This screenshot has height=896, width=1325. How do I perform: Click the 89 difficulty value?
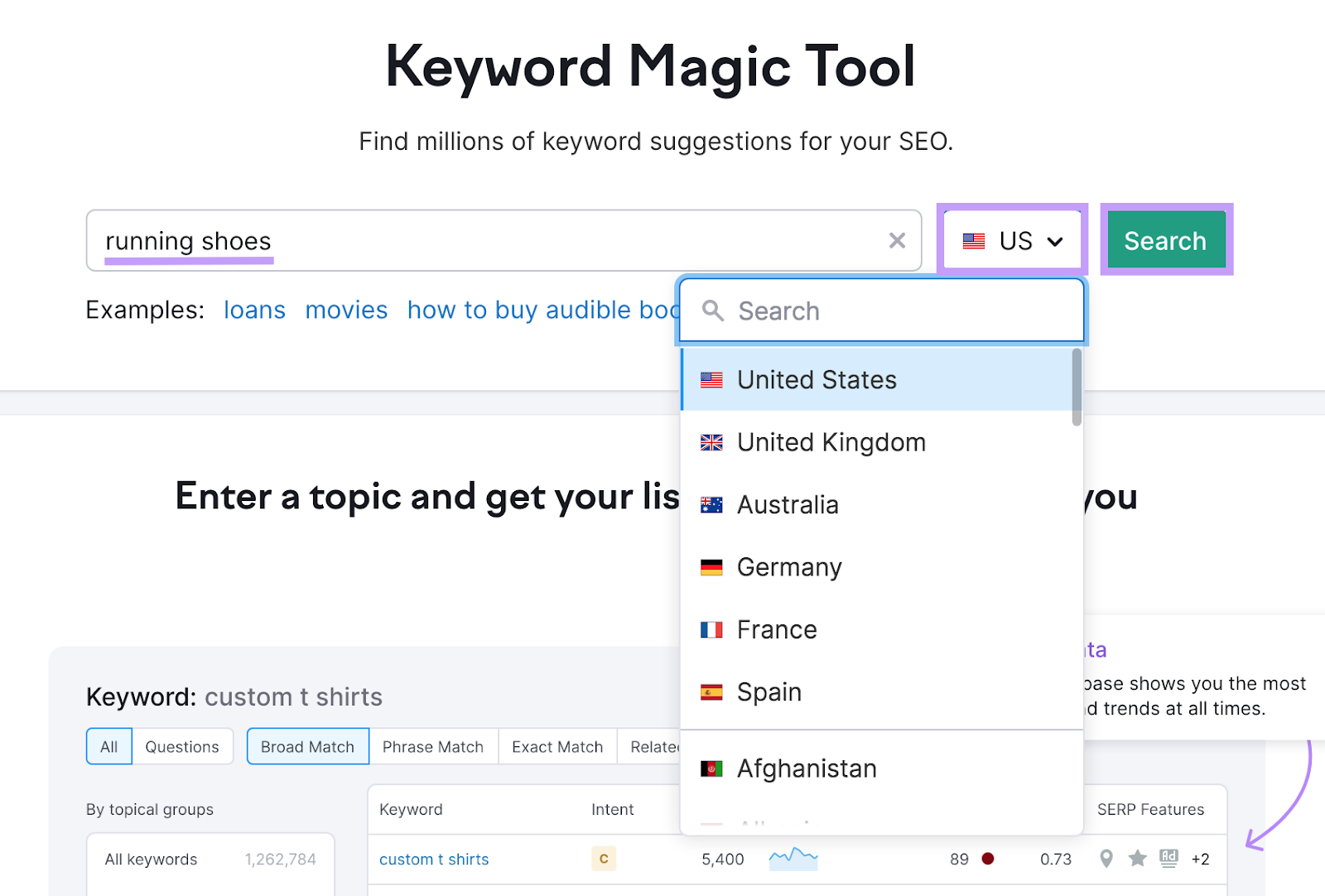(960, 860)
